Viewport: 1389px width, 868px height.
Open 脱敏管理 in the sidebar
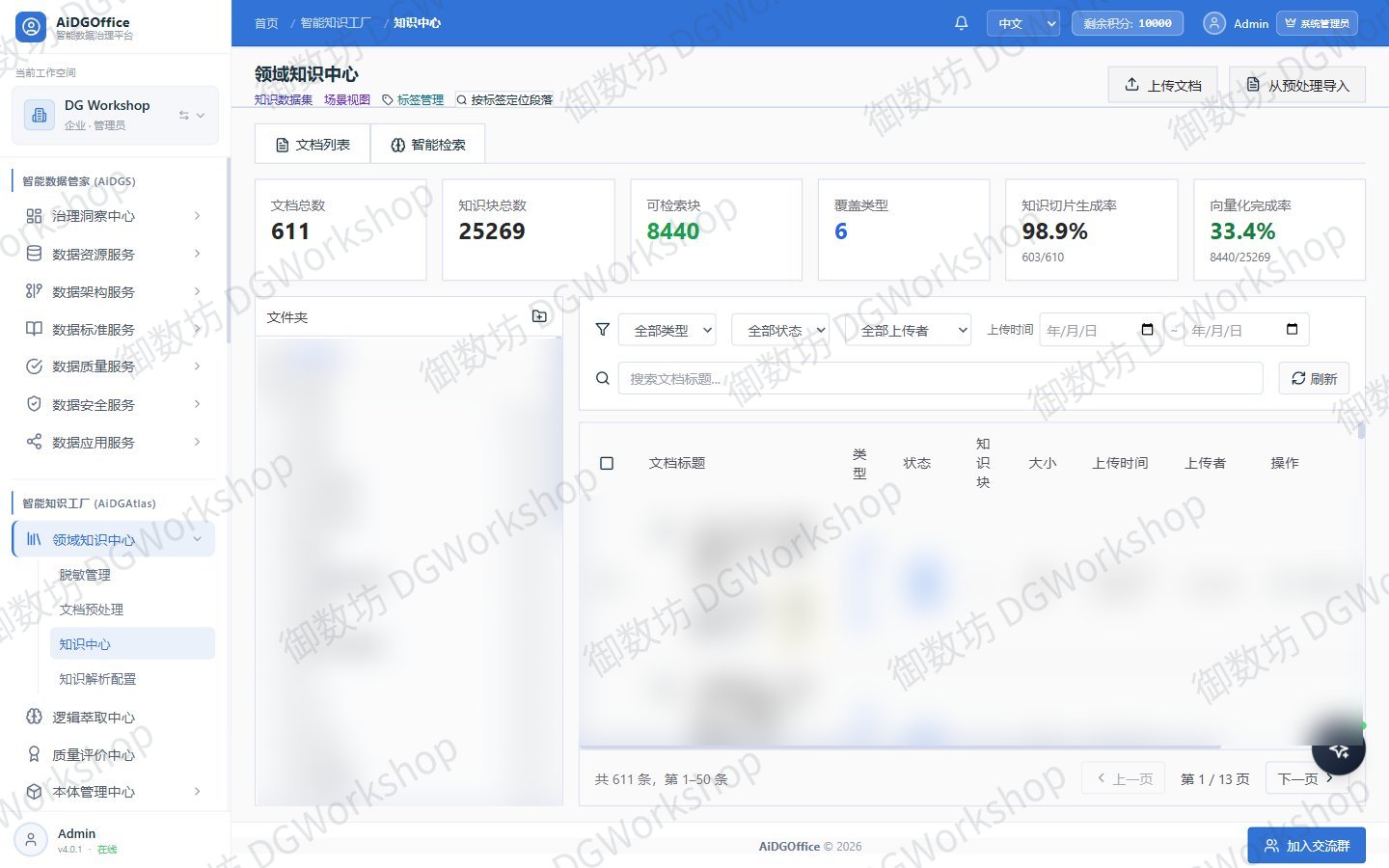pos(132,575)
